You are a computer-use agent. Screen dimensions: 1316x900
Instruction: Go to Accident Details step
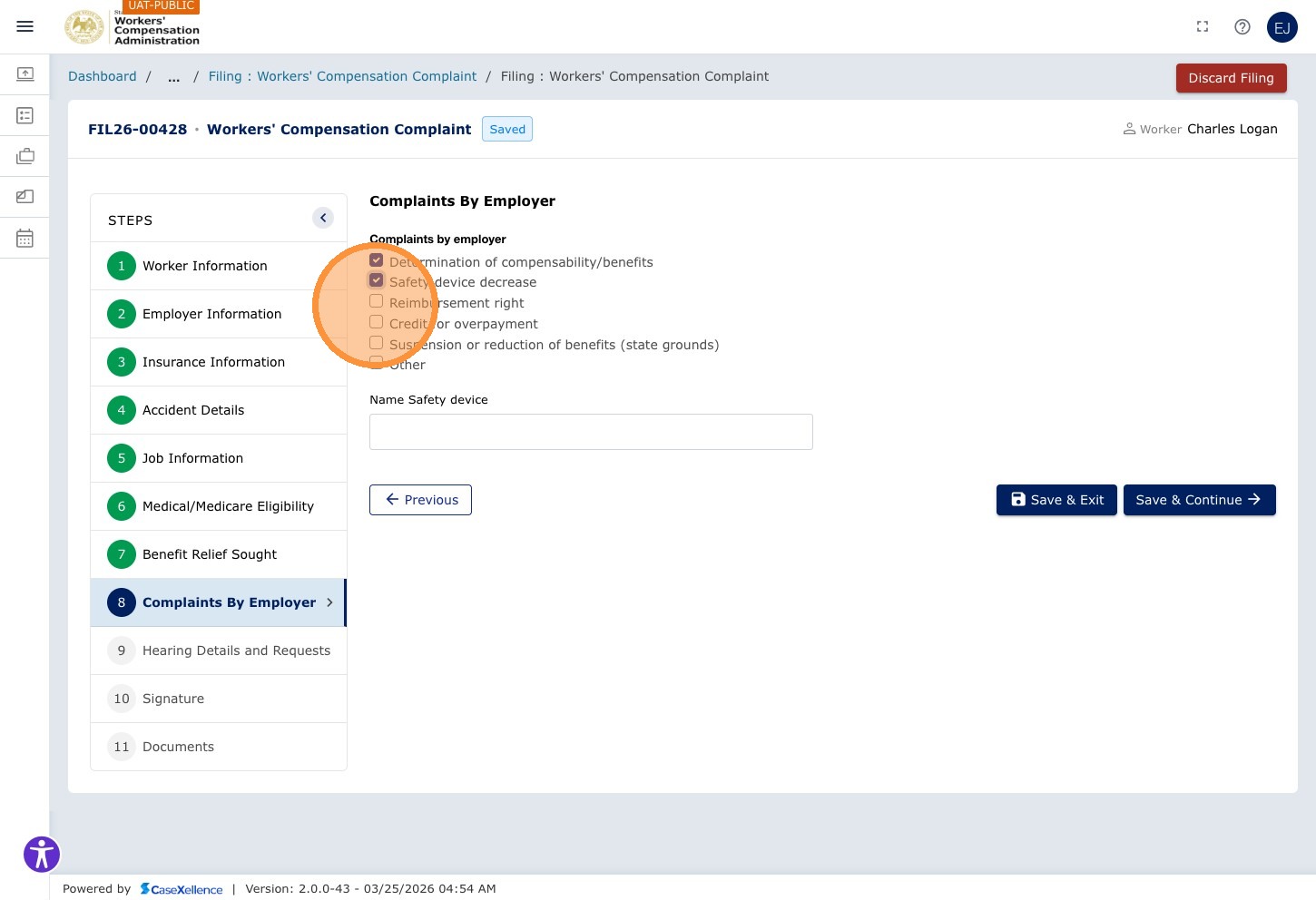[219, 410]
